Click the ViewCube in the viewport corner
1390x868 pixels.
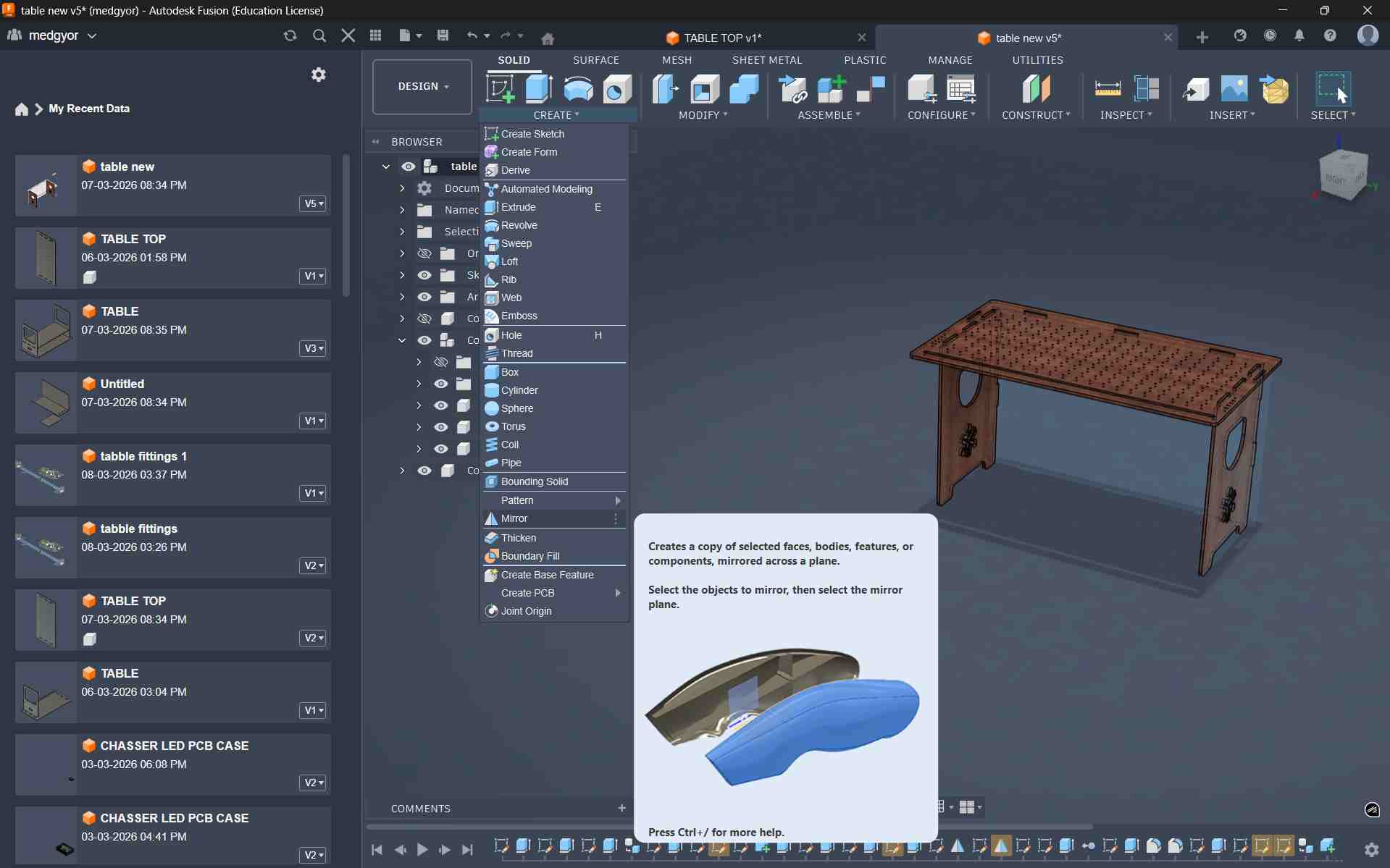[x=1344, y=174]
